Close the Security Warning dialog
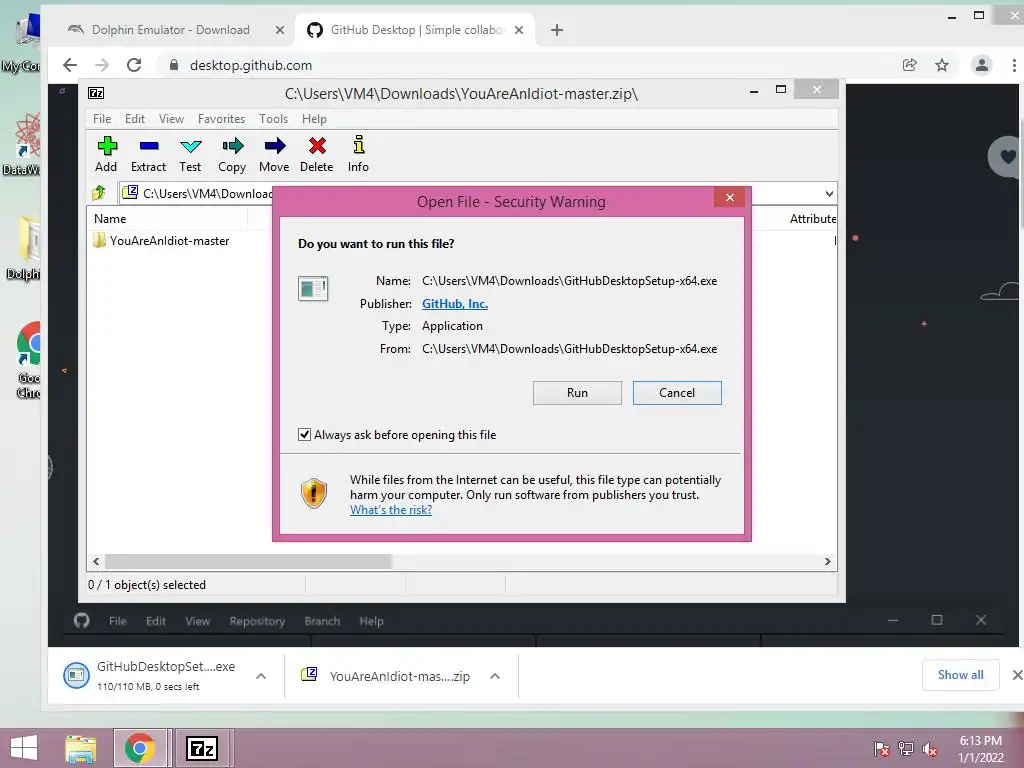The width and height of the screenshot is (1024, 768). click(729, 197)
